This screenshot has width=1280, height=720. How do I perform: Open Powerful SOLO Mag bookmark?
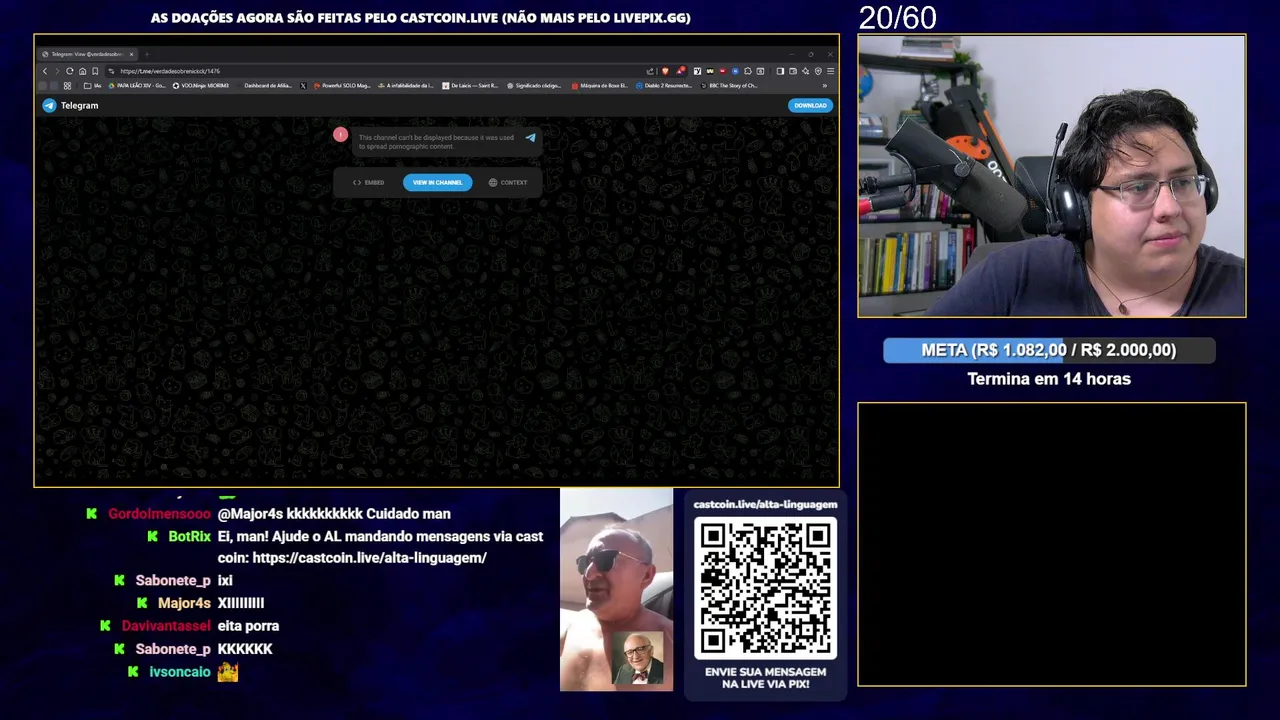tap(342, 86)
